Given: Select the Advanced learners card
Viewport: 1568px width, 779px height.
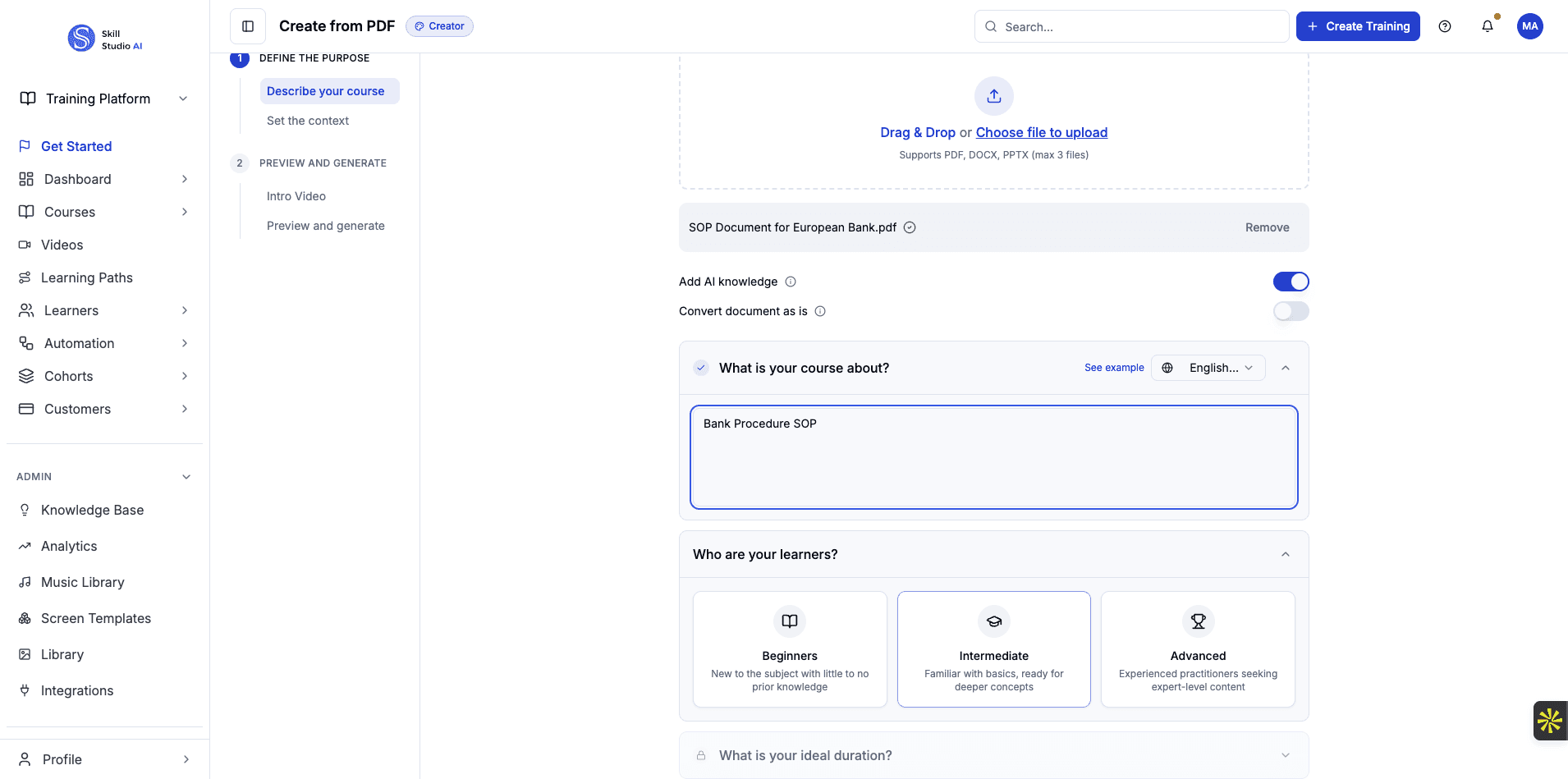Looking at the screenshot, I should [1198, 649].
